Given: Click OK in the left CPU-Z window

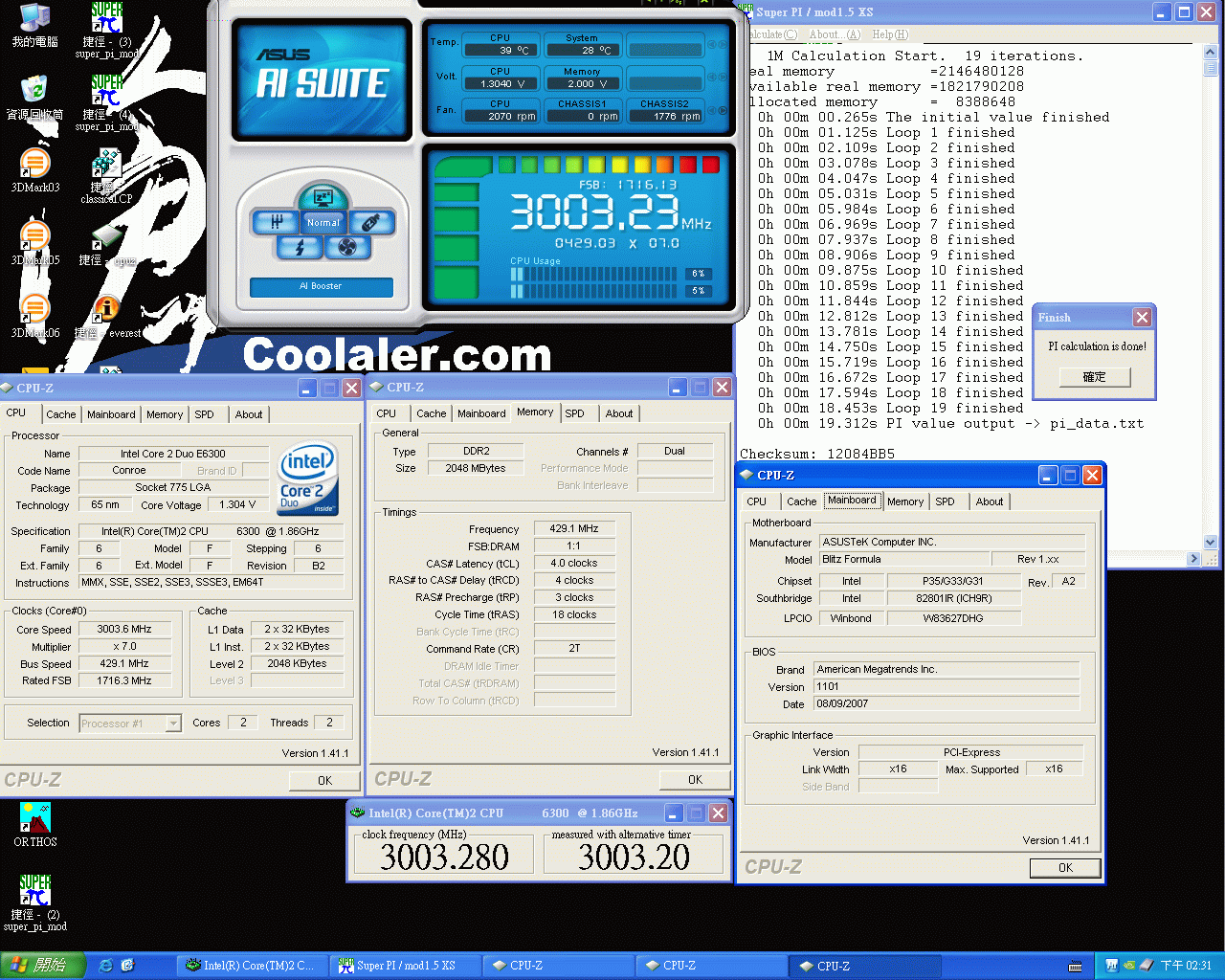Looking at the screenshot, I should pos(325,781).
